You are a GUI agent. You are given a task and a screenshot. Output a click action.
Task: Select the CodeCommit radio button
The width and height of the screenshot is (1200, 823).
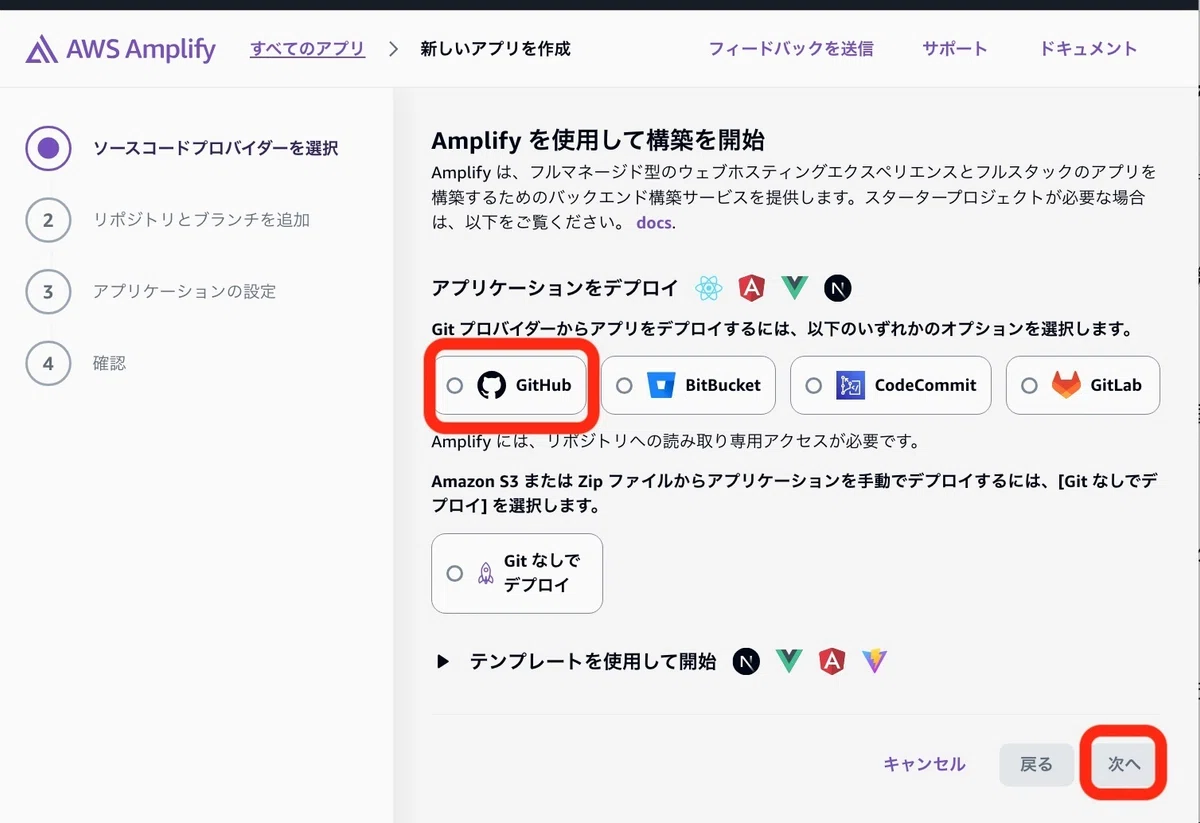[x=813, y=385]
